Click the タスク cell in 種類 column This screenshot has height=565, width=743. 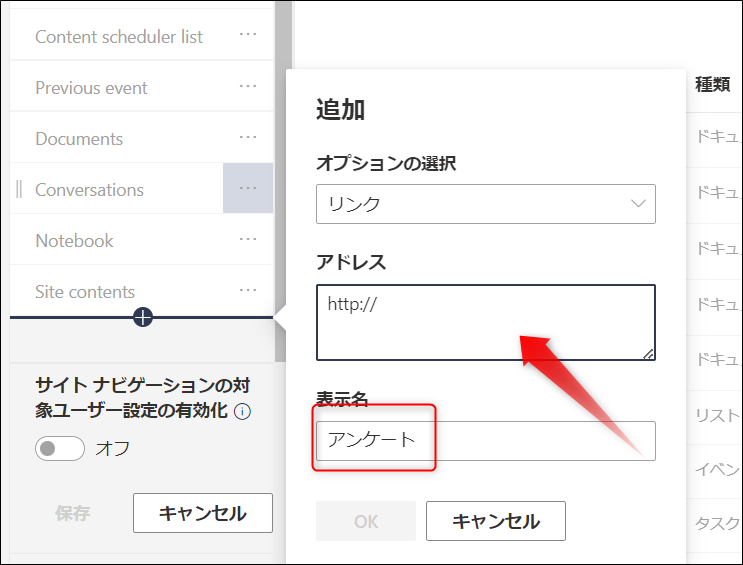(717, 523)
